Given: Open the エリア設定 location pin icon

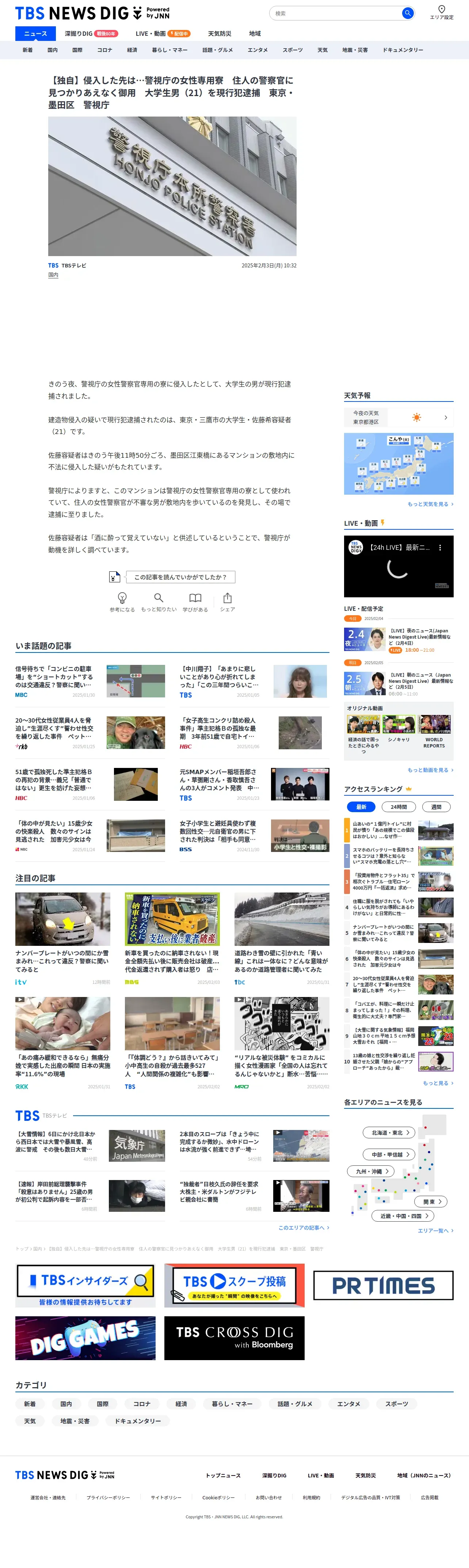Looking at the screenshot, I should pos(442,9).
